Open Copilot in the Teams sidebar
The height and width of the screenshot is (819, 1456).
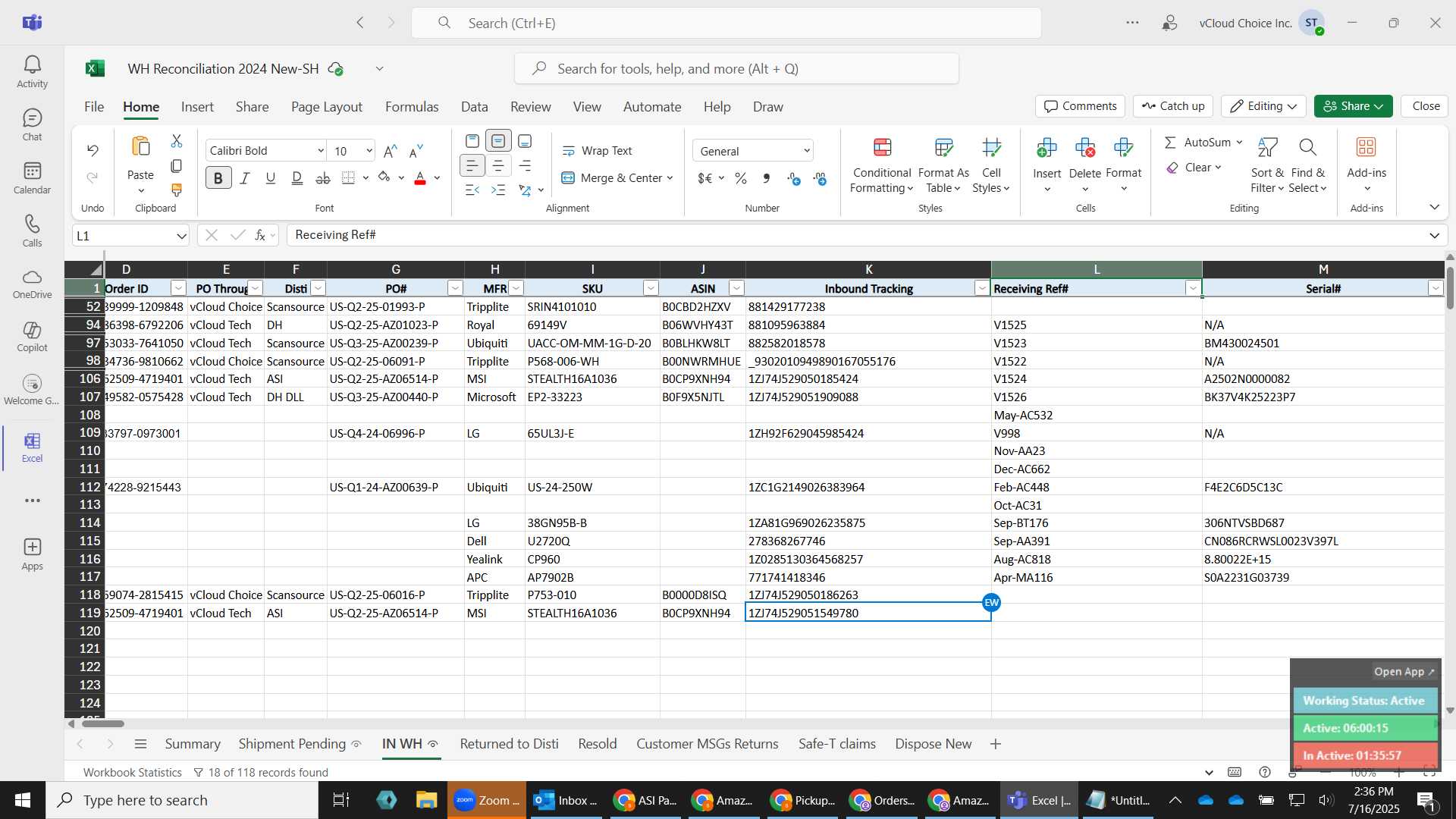pyautogui.click(x=32, y=337)
